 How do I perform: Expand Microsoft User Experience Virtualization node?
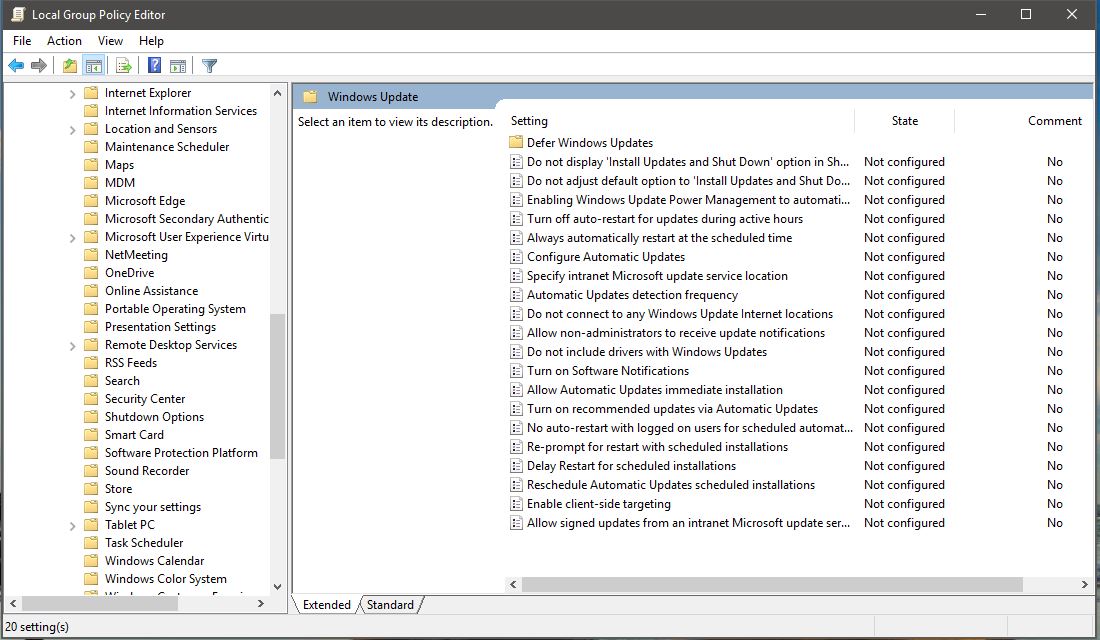pos(72,237)
